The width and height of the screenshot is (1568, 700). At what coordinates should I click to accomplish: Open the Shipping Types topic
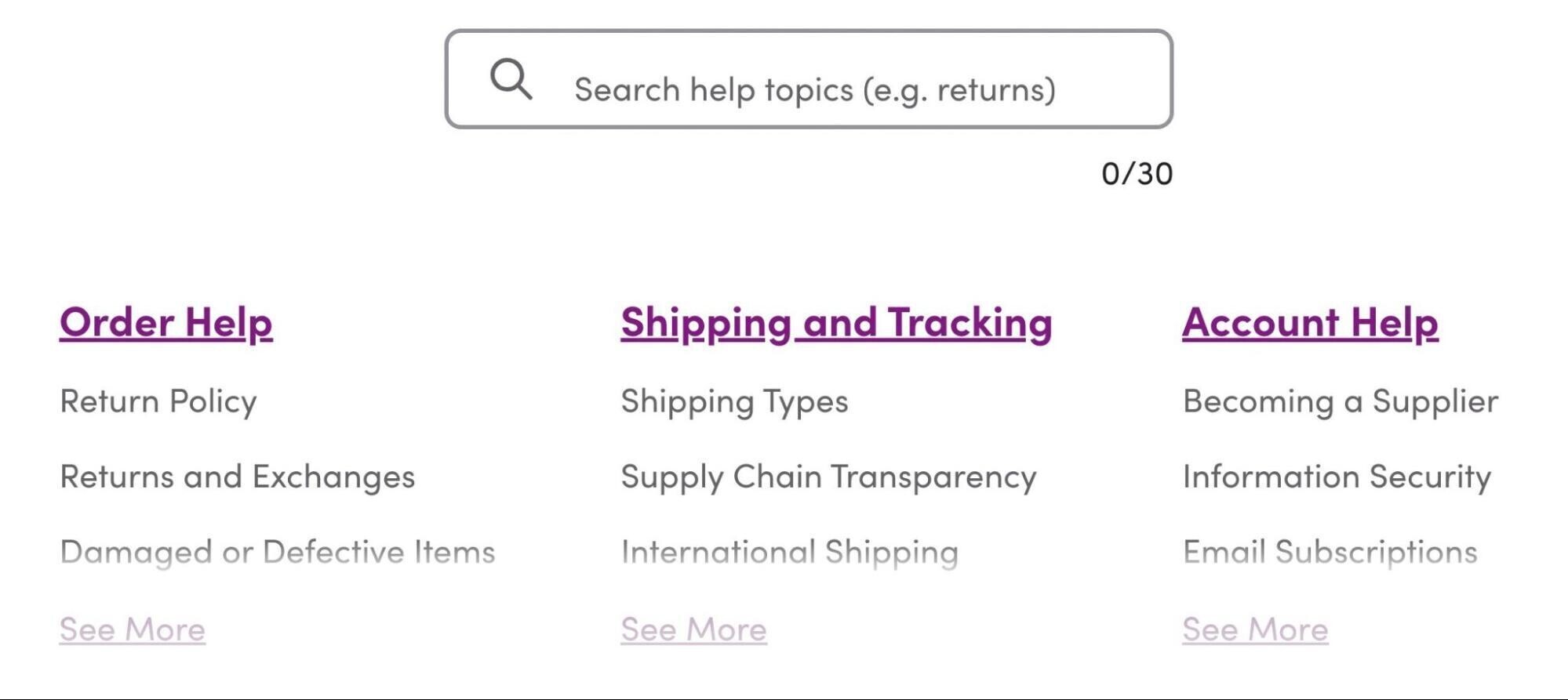pyautogui.click(x=734, y=401)
